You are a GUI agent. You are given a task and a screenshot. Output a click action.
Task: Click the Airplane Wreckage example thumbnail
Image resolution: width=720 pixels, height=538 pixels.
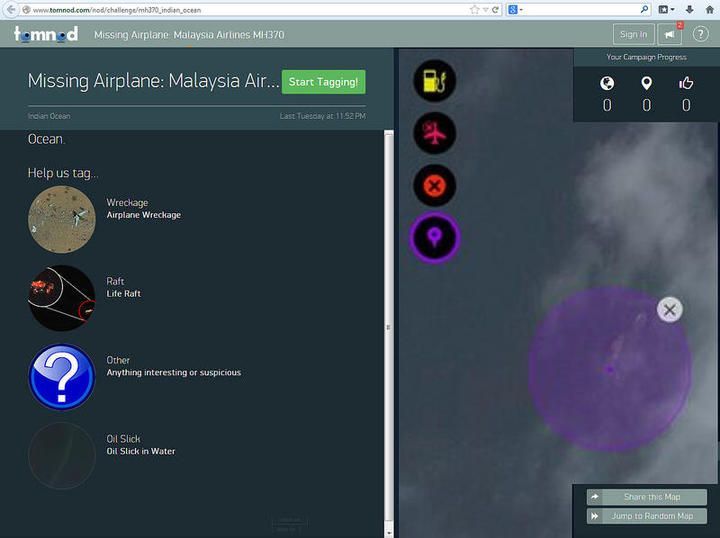point(62,219)
